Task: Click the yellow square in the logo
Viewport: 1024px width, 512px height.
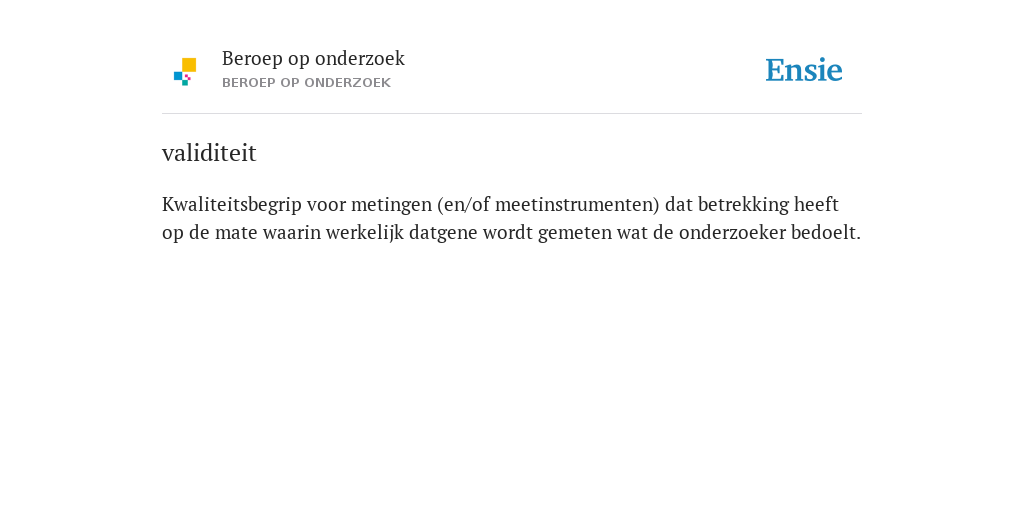Action: tap(189, 65)
